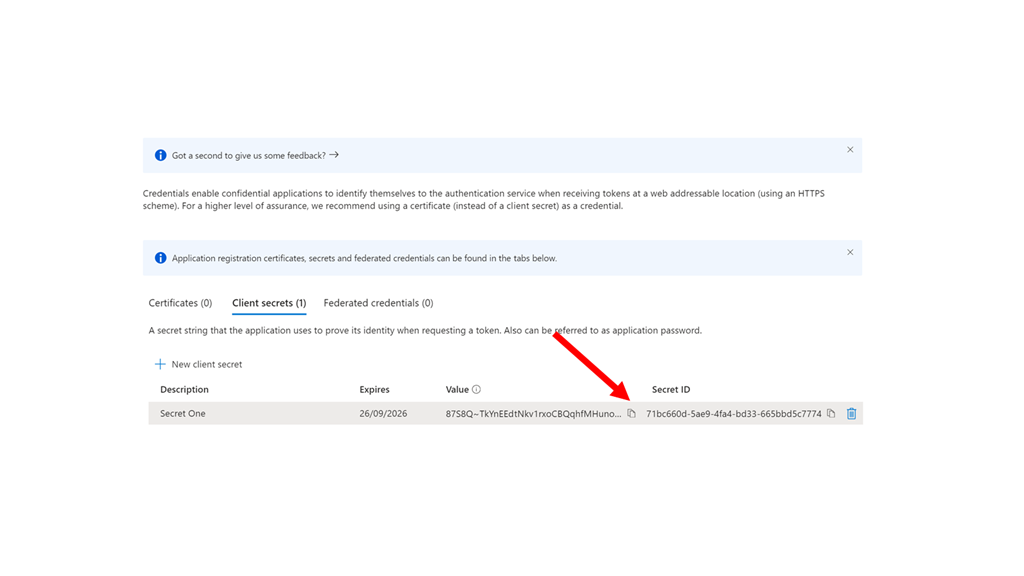Click the 26/09/2026 expiry date cell
1024x576 pixels.
[x=382, y=413]
